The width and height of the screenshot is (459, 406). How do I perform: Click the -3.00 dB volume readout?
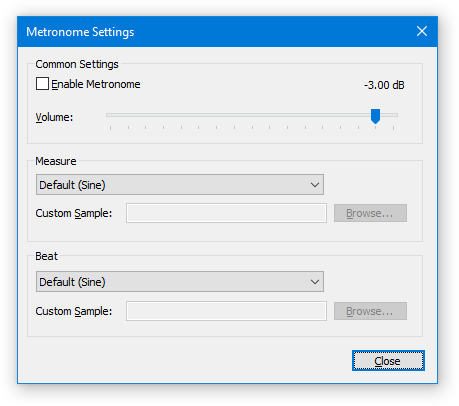tap(384, 85)
